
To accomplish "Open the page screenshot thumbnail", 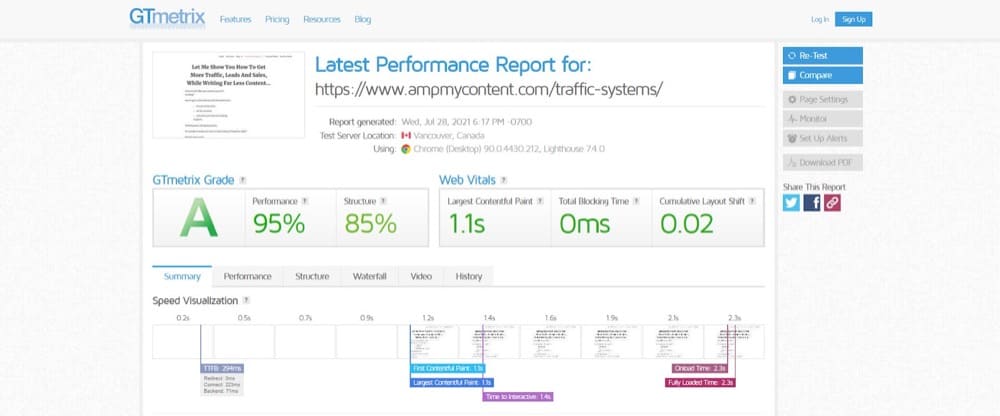I will 228,95.
